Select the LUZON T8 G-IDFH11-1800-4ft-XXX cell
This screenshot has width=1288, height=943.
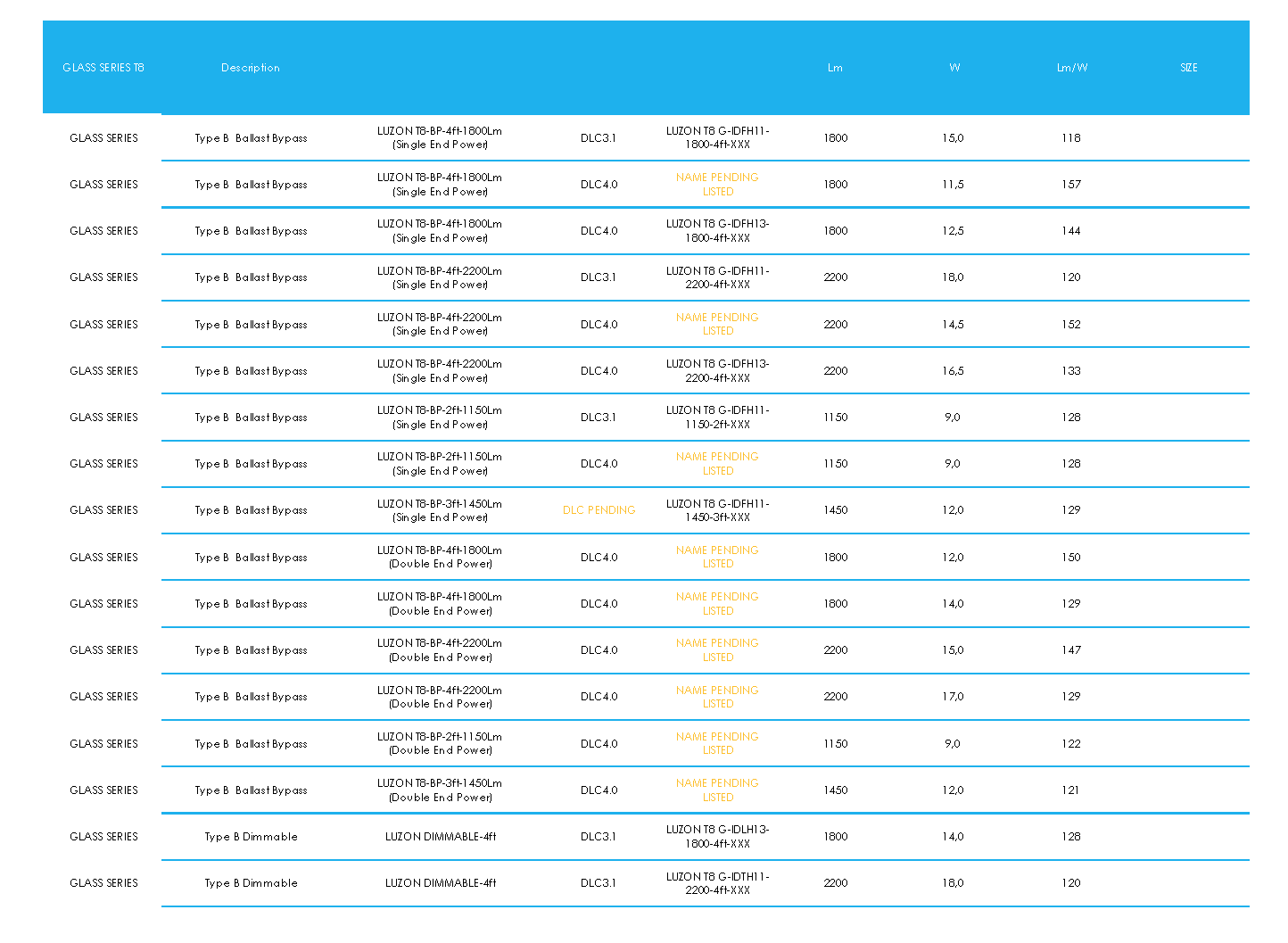coord(717,138)
